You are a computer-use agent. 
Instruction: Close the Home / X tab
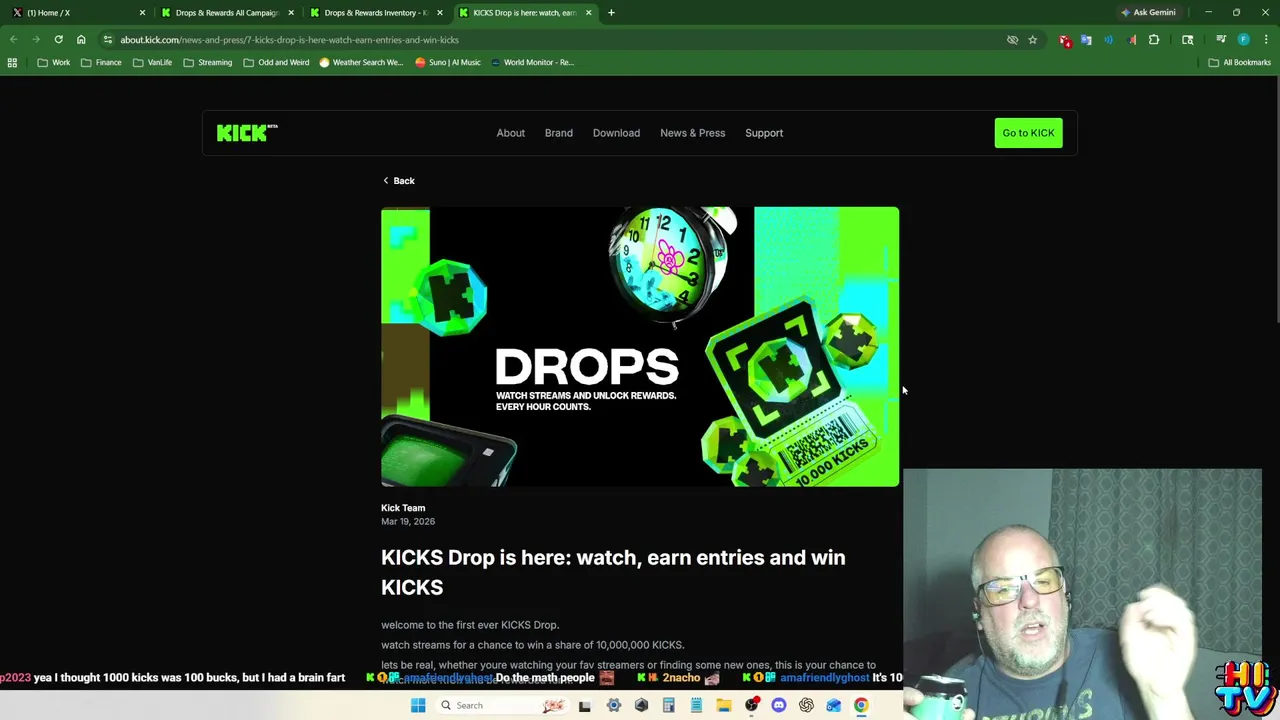[x=142, y=13]
